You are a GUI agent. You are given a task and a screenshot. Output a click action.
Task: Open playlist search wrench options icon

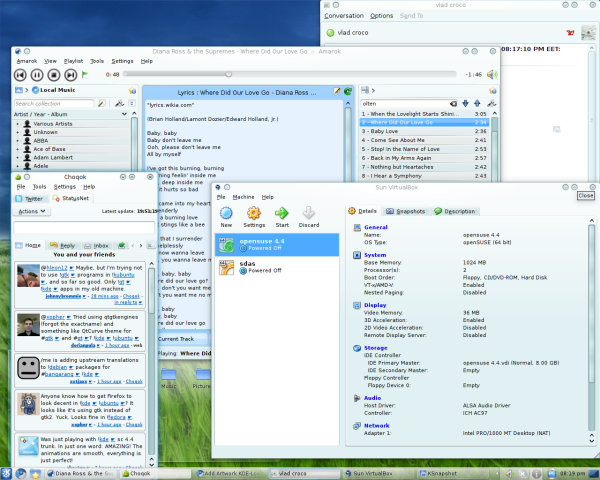[491, 103]
